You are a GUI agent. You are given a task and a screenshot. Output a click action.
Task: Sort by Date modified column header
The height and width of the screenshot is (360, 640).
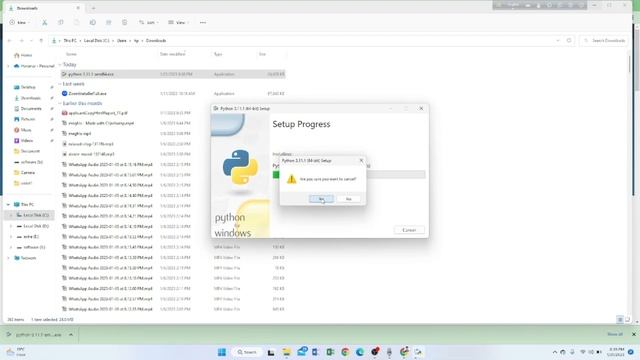click(x=172, y=54)
